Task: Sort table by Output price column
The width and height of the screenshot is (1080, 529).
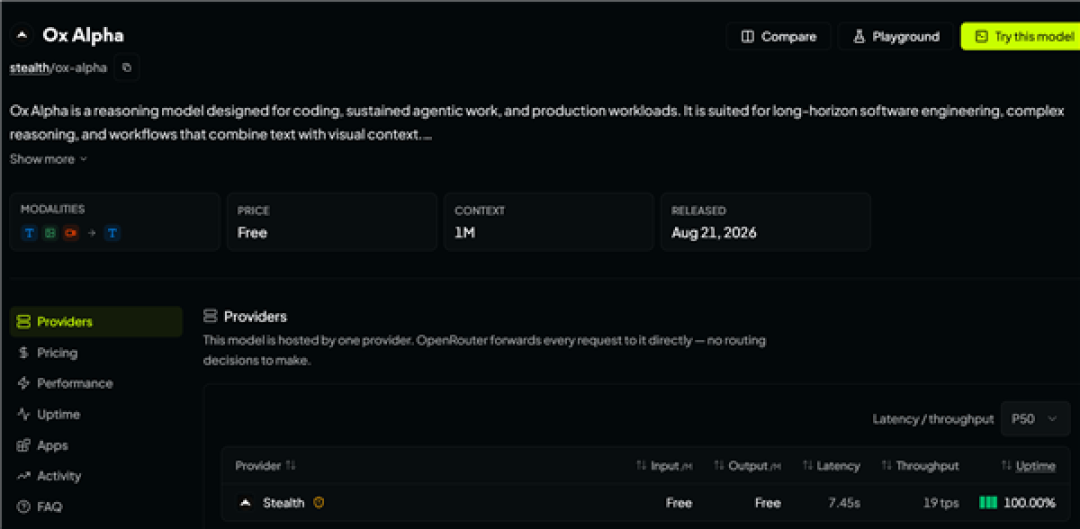Action: 748,466
